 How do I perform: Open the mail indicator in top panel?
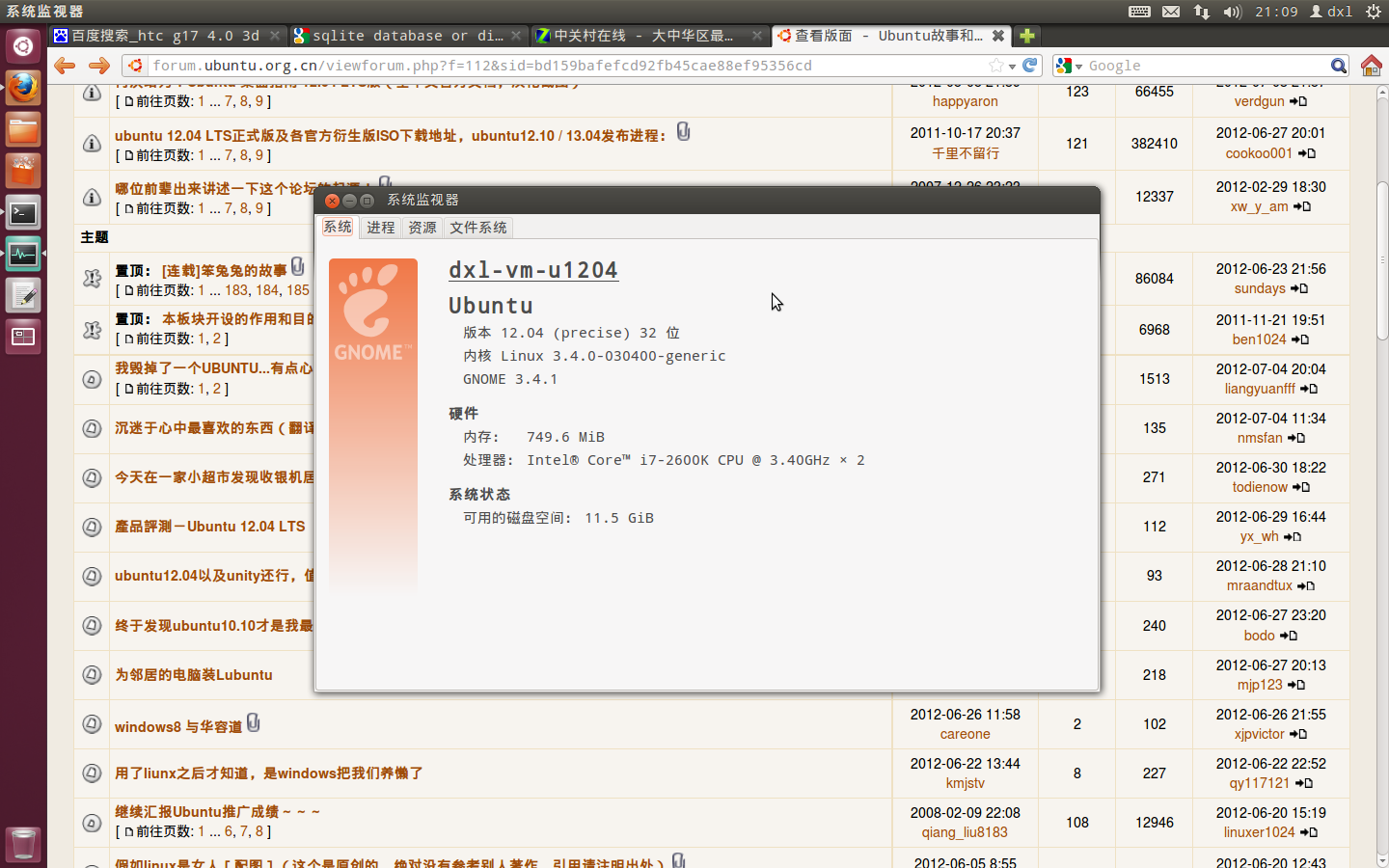(1171, 12)
